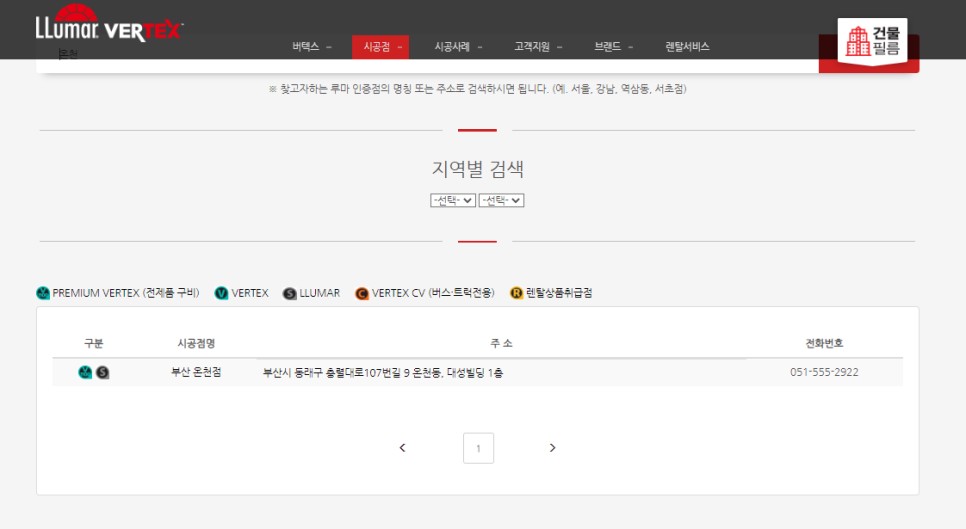The height and width of the screenshot is (529, 966).
Task: Click the orange VERTEX CV legend icon
Action: (361, 293)
